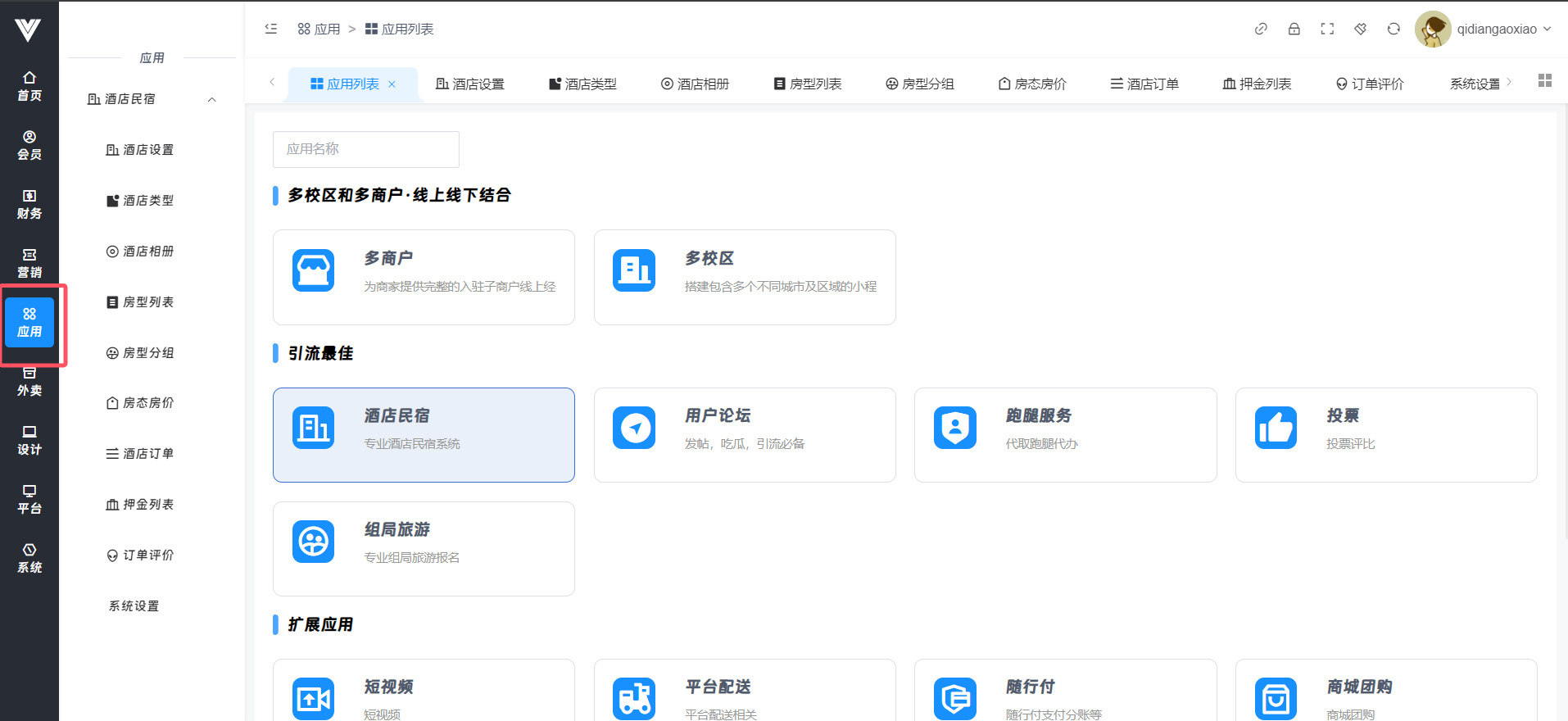Open the 财务 finance sidebar section
The width and height of the screenshot is (1568, 721).
(x=29, y=204)
